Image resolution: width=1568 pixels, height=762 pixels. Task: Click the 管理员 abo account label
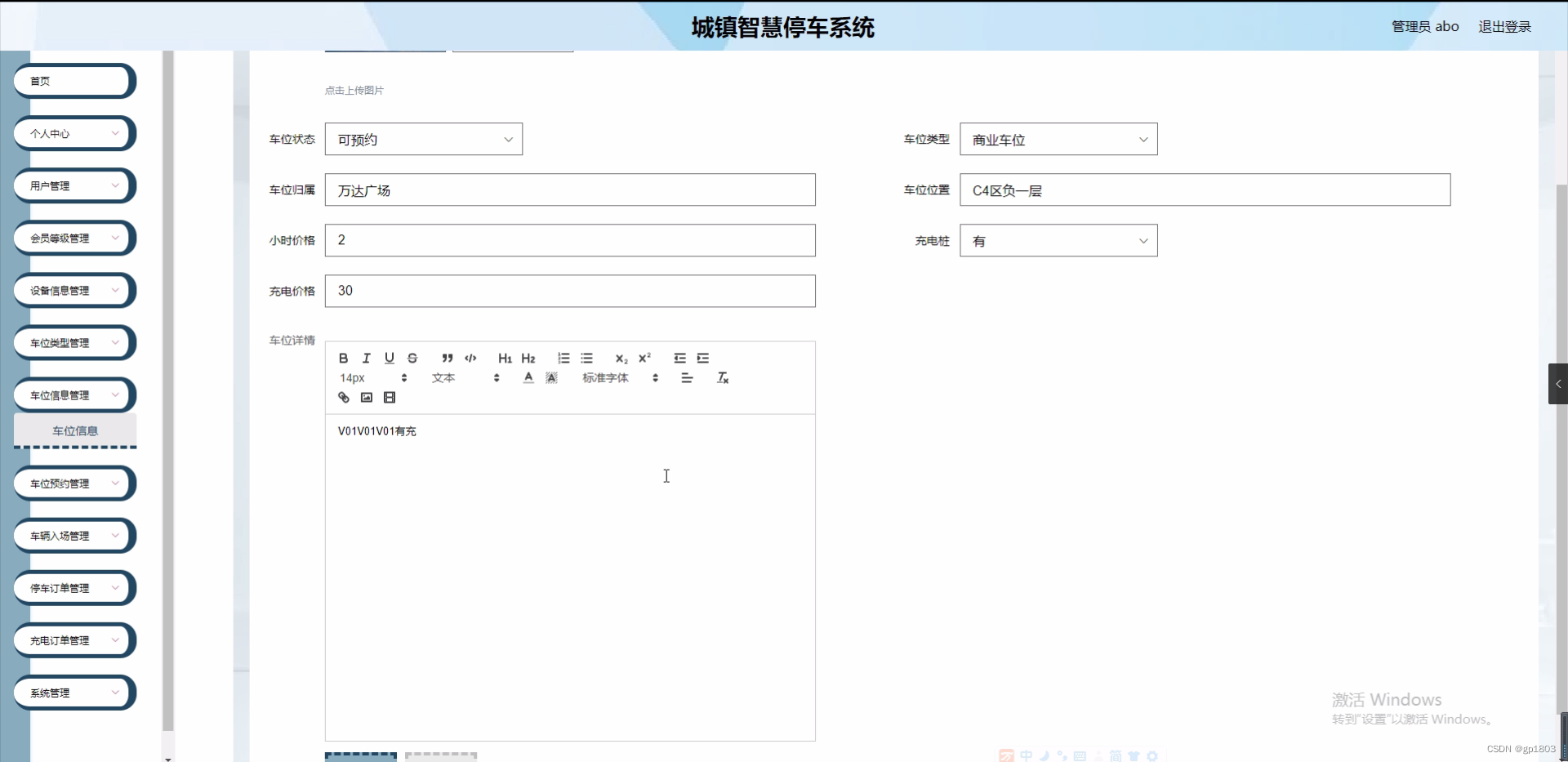point(1425,26)
